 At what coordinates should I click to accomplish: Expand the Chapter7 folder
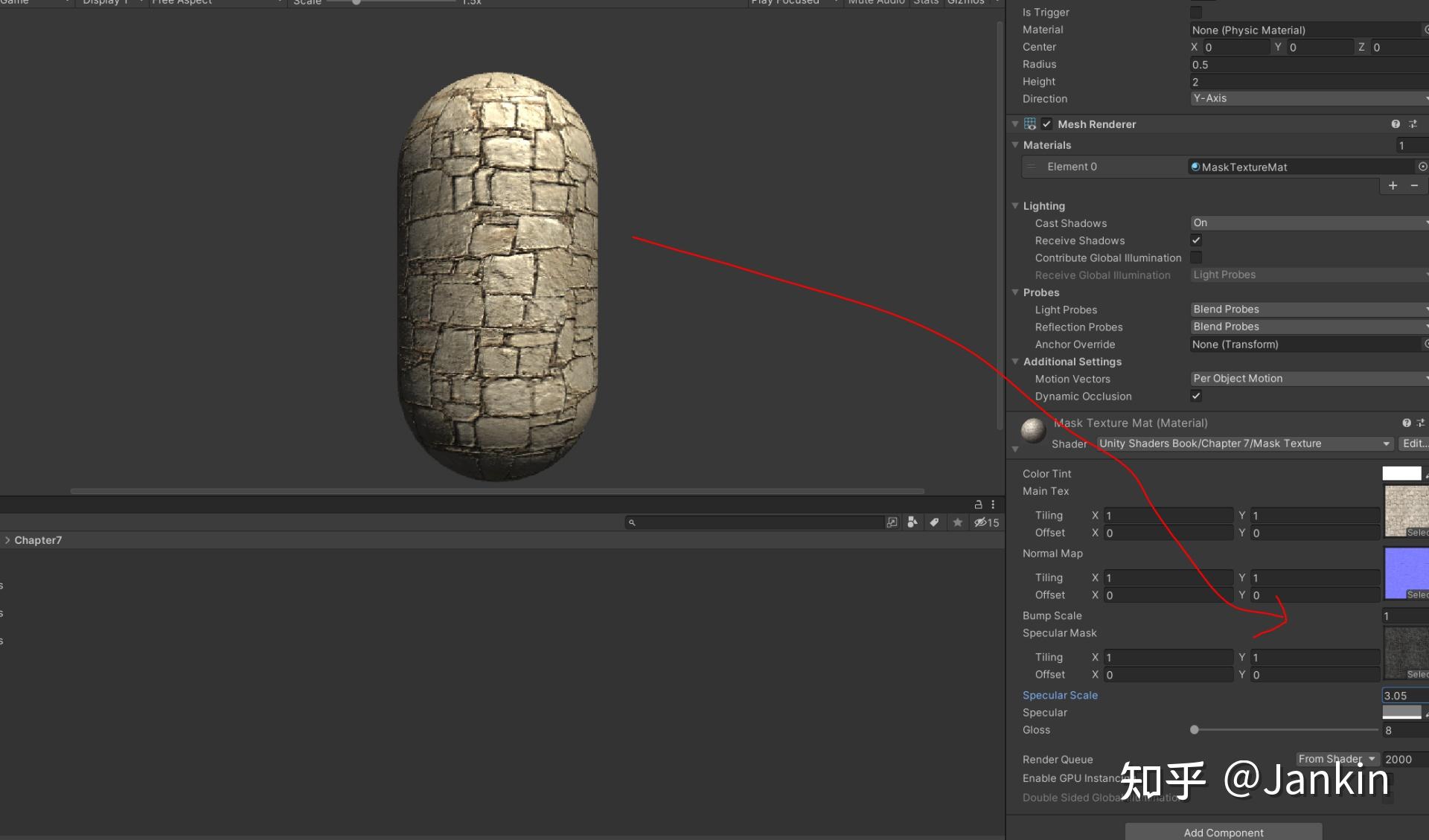pyautogui.click(x=7, y=540)
